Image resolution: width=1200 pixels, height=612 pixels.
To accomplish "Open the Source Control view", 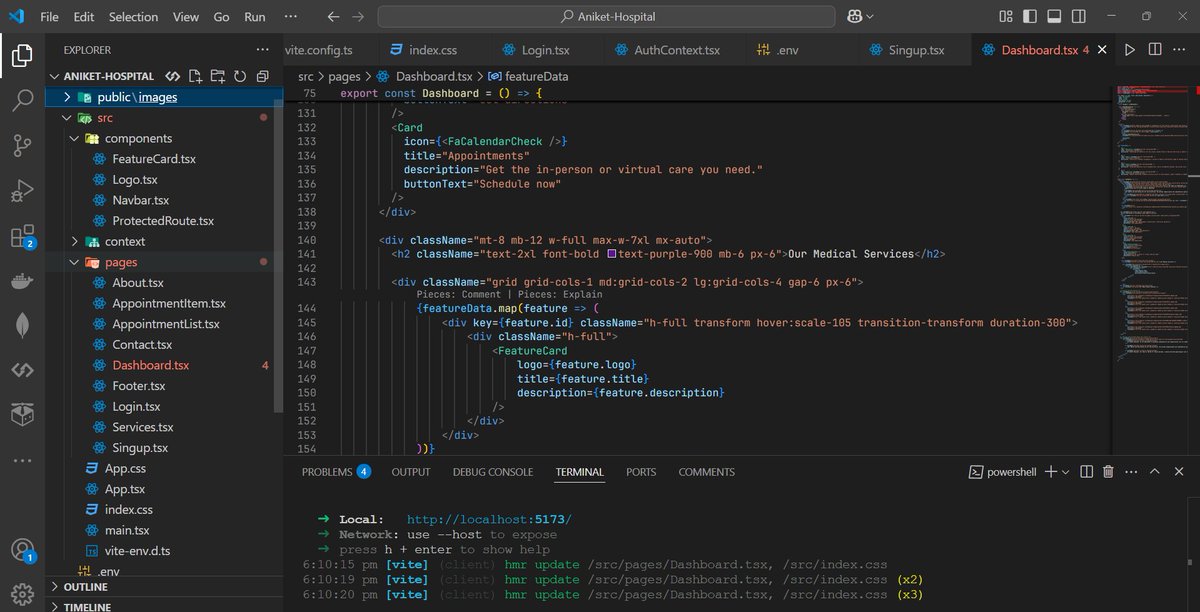I will point(22,145).
